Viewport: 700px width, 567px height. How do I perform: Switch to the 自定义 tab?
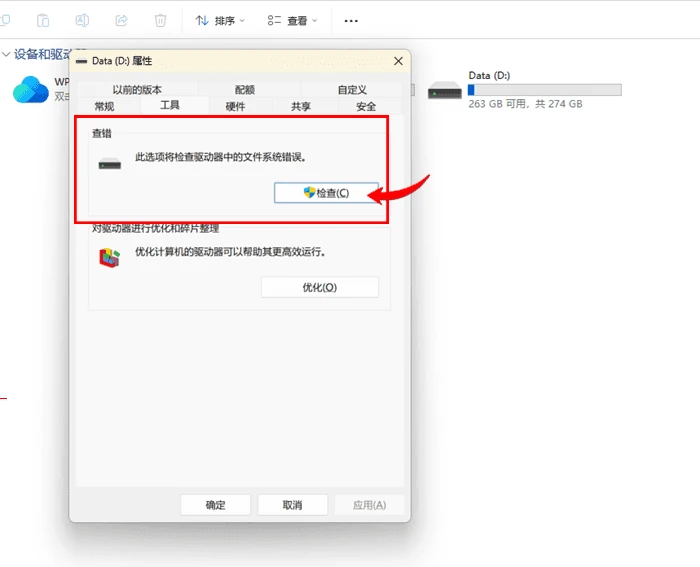[352, 90]
